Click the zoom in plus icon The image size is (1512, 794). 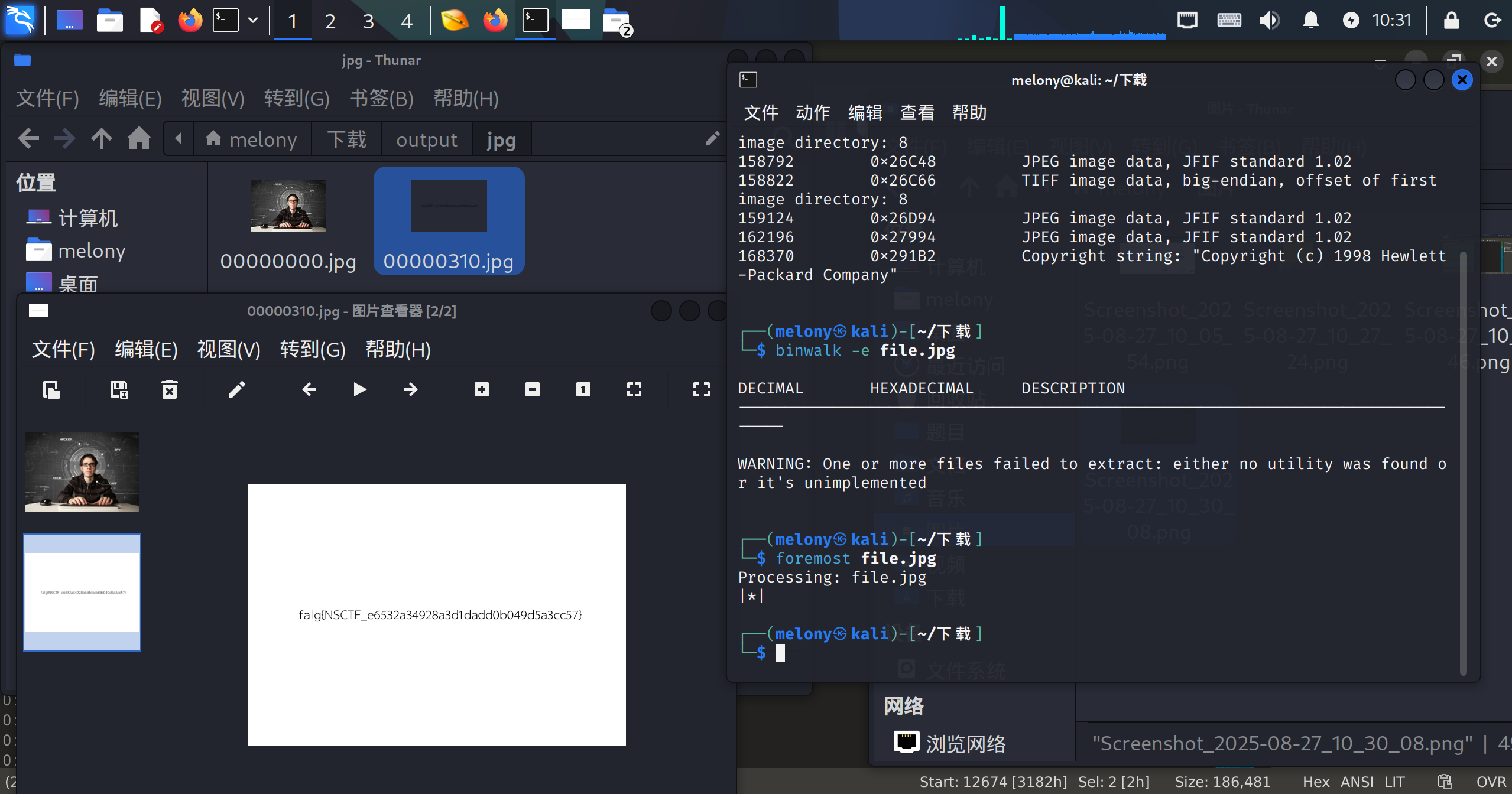click(x=481, y=389)
